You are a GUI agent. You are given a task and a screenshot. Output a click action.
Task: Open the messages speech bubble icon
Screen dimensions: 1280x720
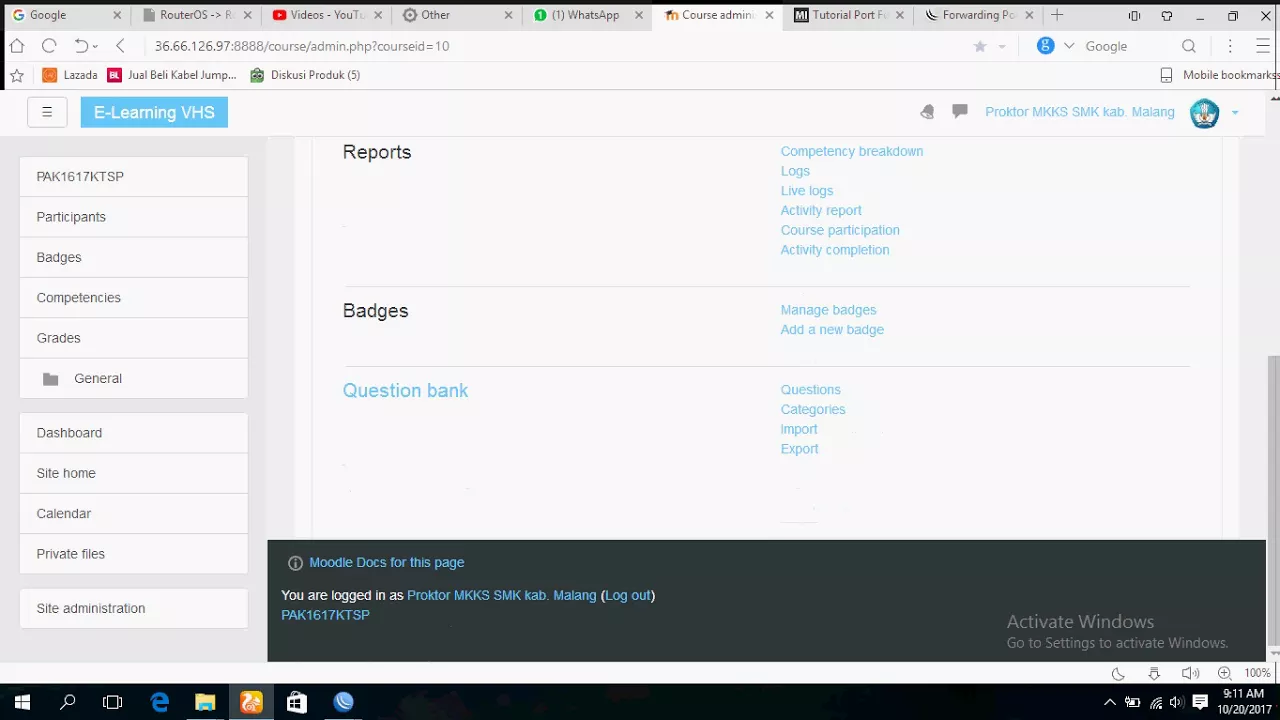click(960, 111)
